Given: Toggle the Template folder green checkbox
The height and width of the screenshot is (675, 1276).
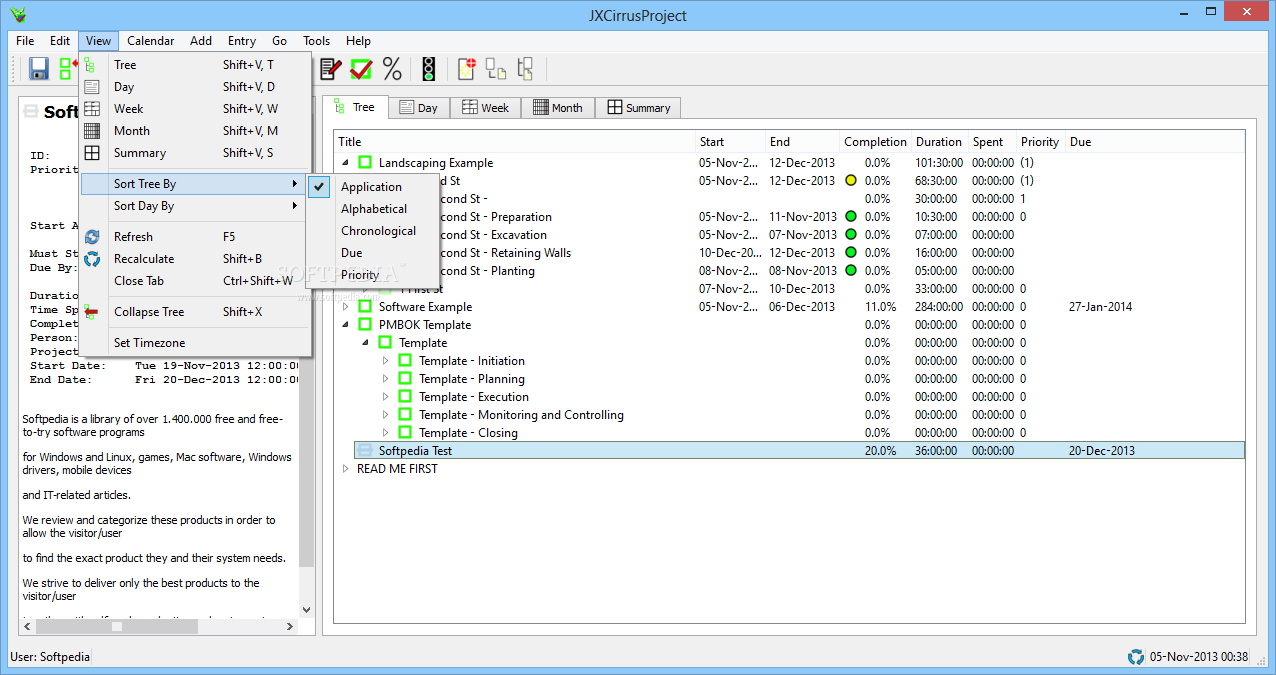Looking at the screenshot, I should pyautogui.click(x=385, y=343).
